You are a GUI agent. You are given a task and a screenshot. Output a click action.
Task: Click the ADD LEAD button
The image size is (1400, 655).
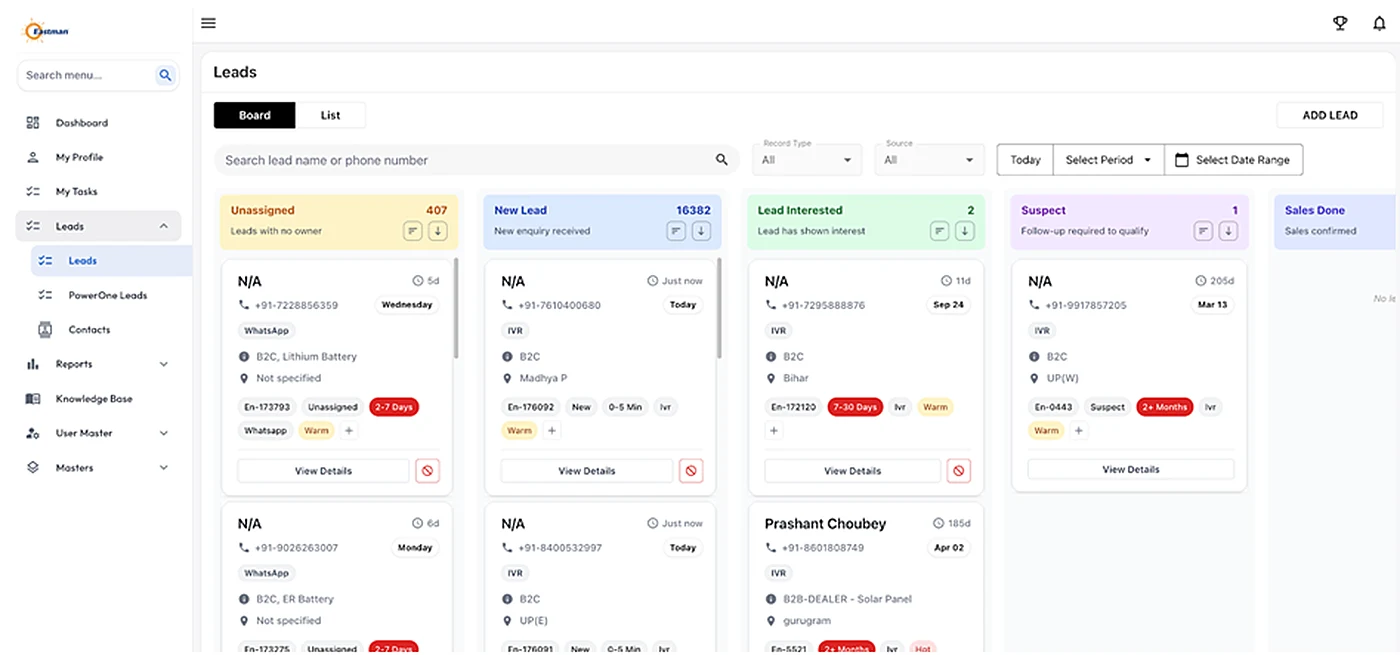pos(1330,115)
